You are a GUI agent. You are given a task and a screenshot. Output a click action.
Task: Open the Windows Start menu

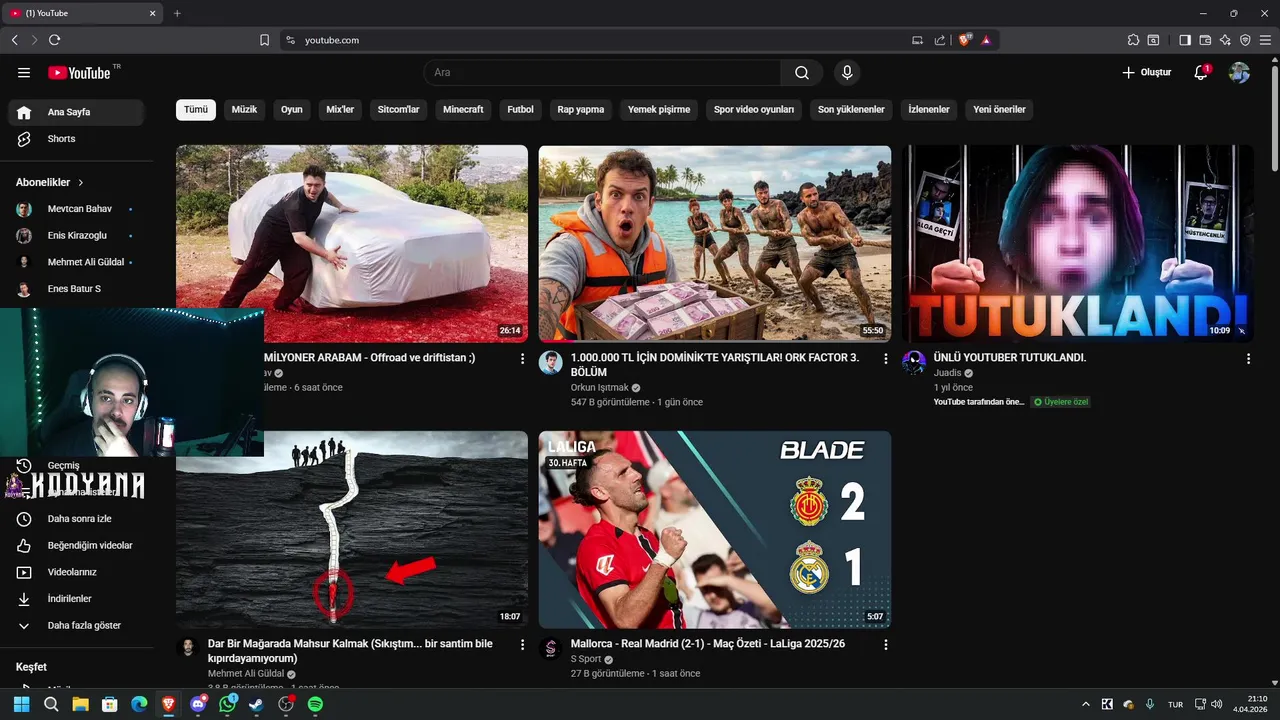pyautogui.click(x=21, y=704)
